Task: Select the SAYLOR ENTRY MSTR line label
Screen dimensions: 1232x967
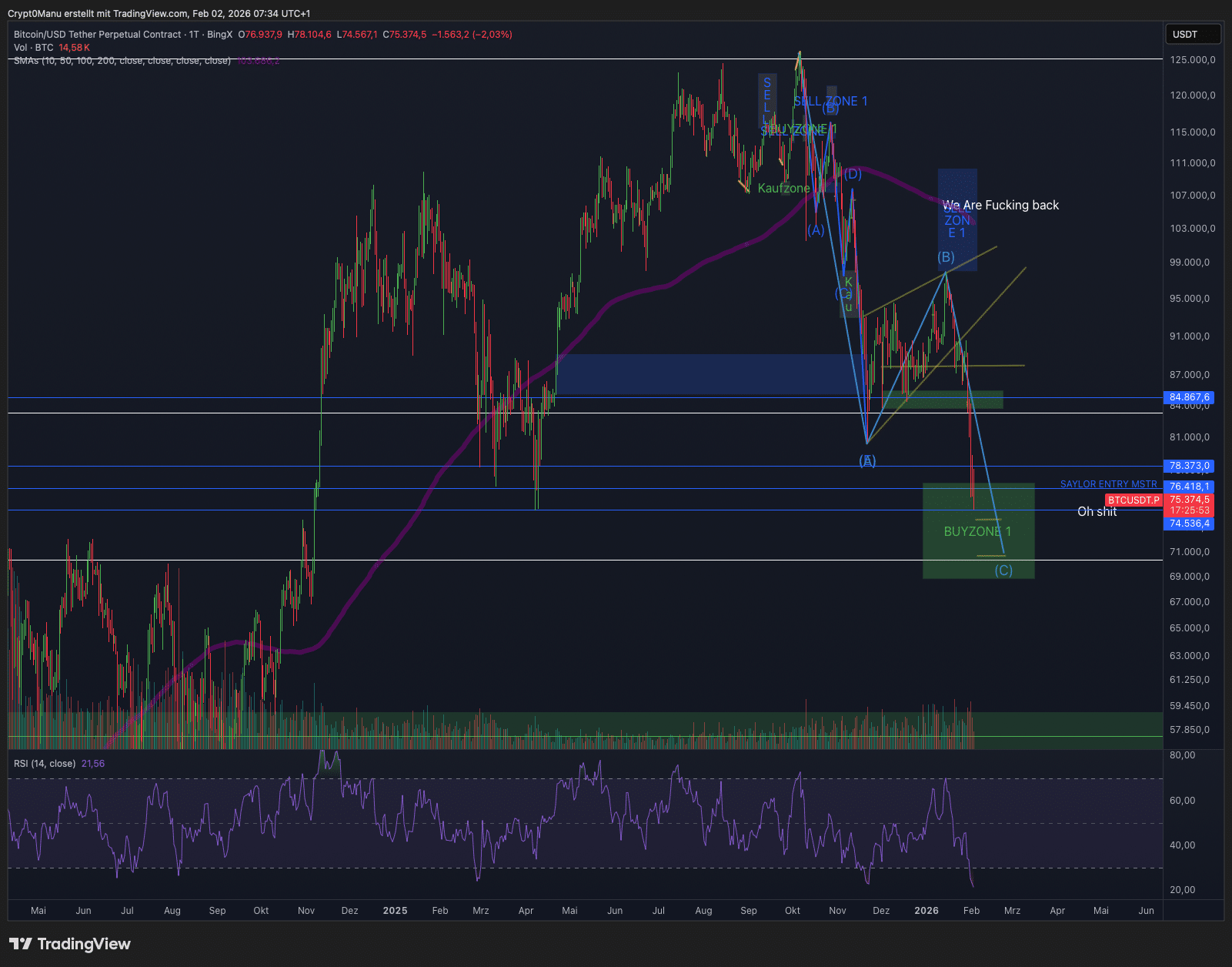Action: (x=1108, y=484)
